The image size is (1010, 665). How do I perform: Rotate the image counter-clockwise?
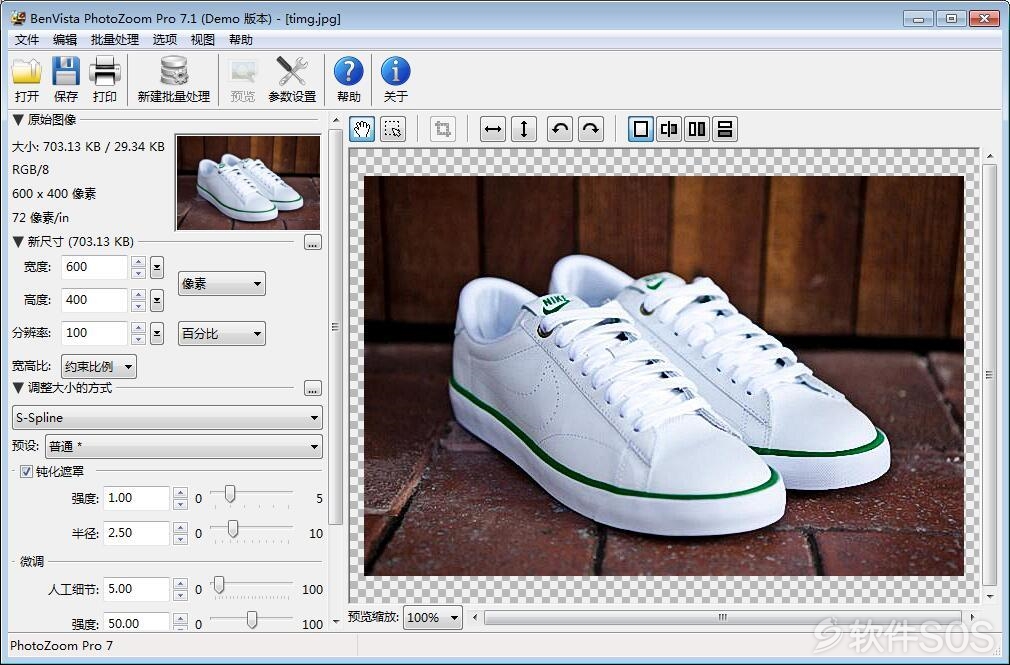pyautogui.click(x=560, y=129)
